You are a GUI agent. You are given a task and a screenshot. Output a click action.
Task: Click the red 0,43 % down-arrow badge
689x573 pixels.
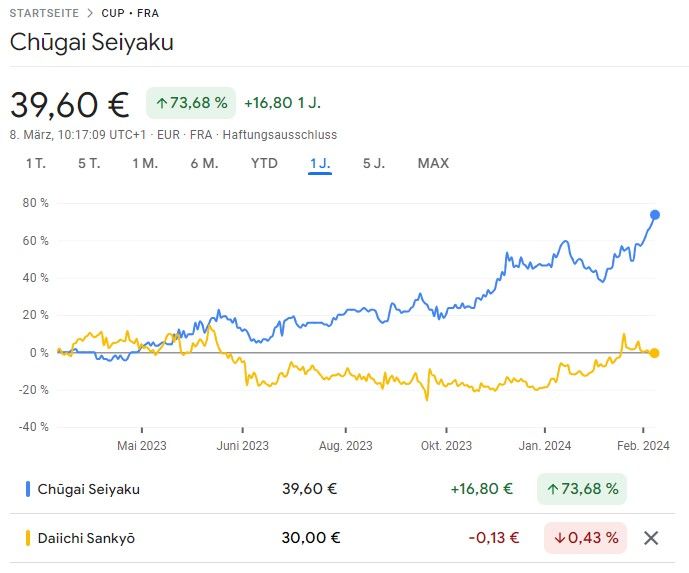[585, 538]
